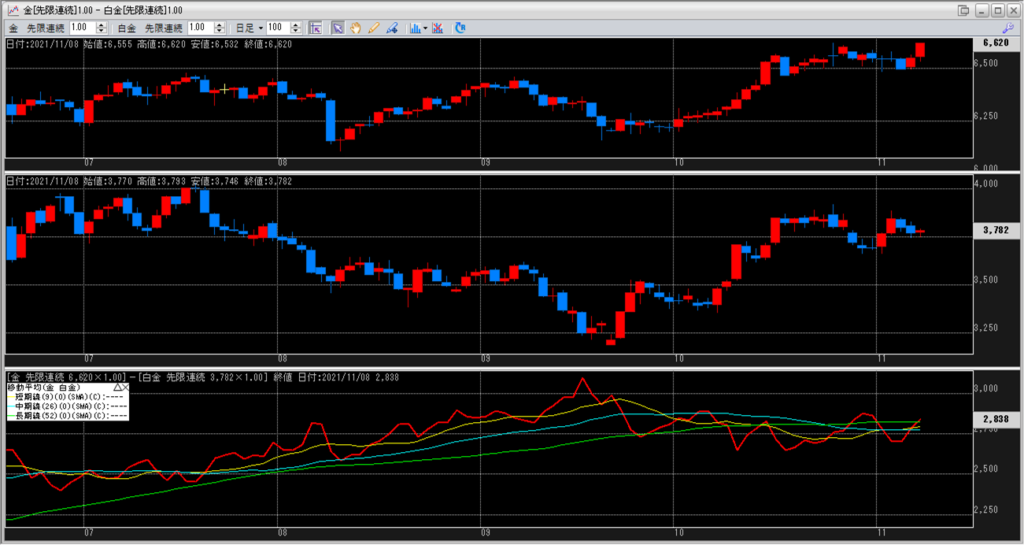
Task: Collapse the 移動平均 legend with the triangle
Action: [x=117, y=386]
